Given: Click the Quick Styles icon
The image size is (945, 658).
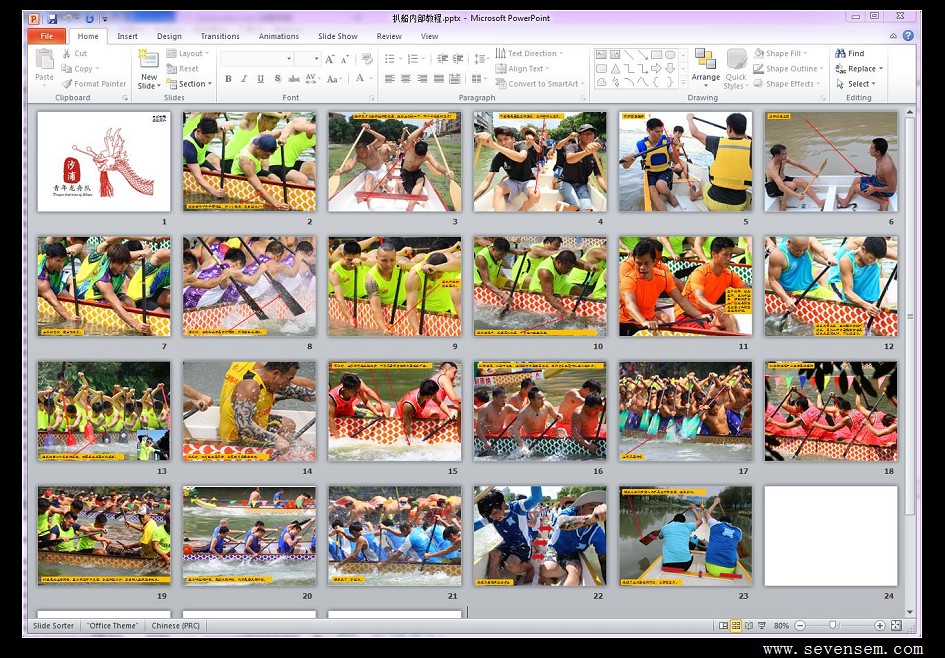Looking at the screenshot, I should [x=736, y=59].
